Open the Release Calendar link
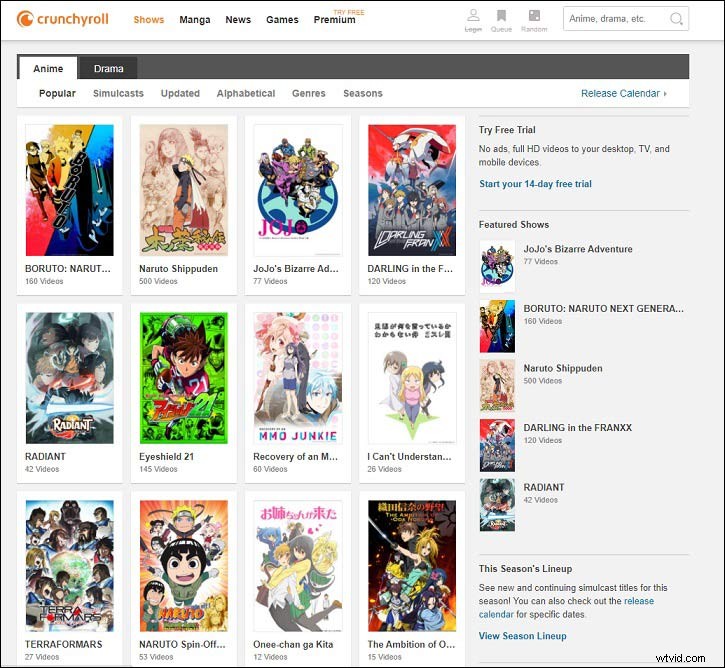725x668 pixels. pos(624,93)
